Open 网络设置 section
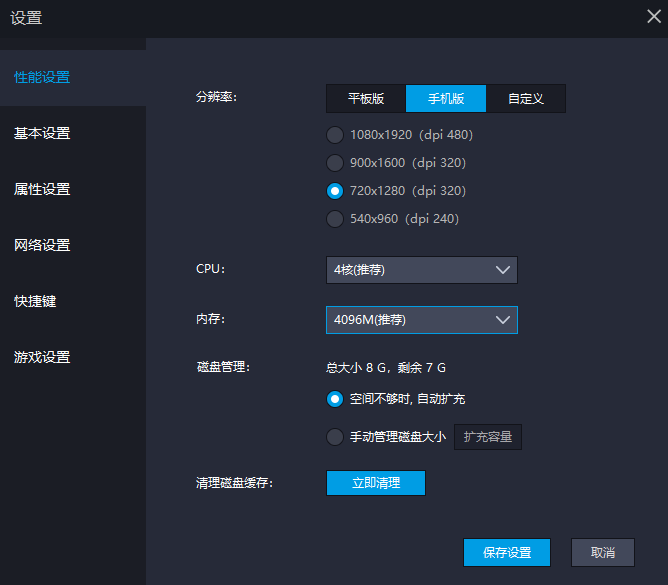The image size is (668, 585). (x=42, y=246)
